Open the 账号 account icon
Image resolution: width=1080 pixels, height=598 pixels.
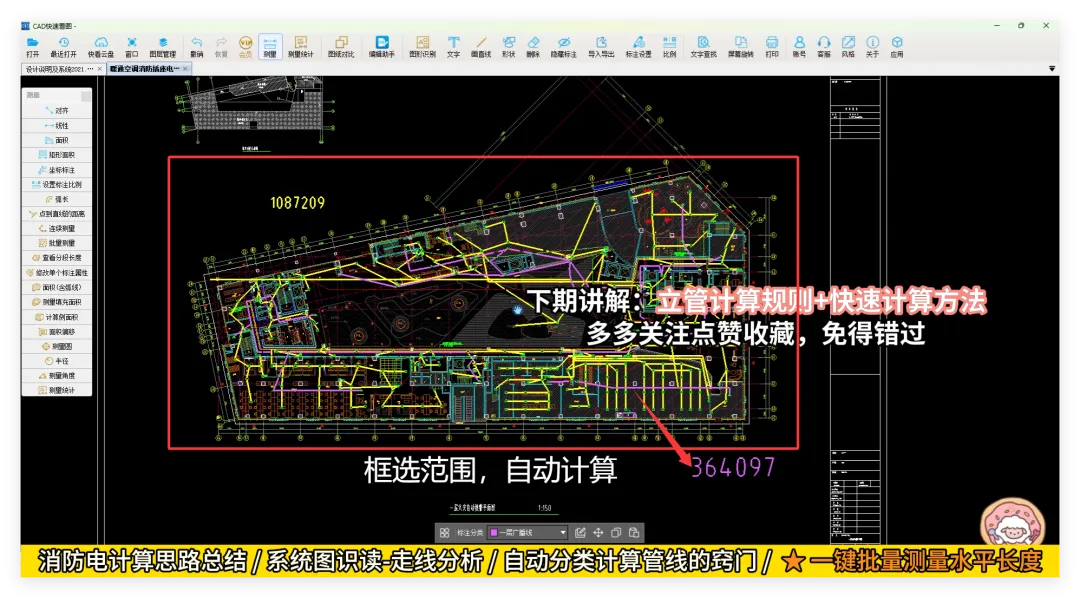799,47
